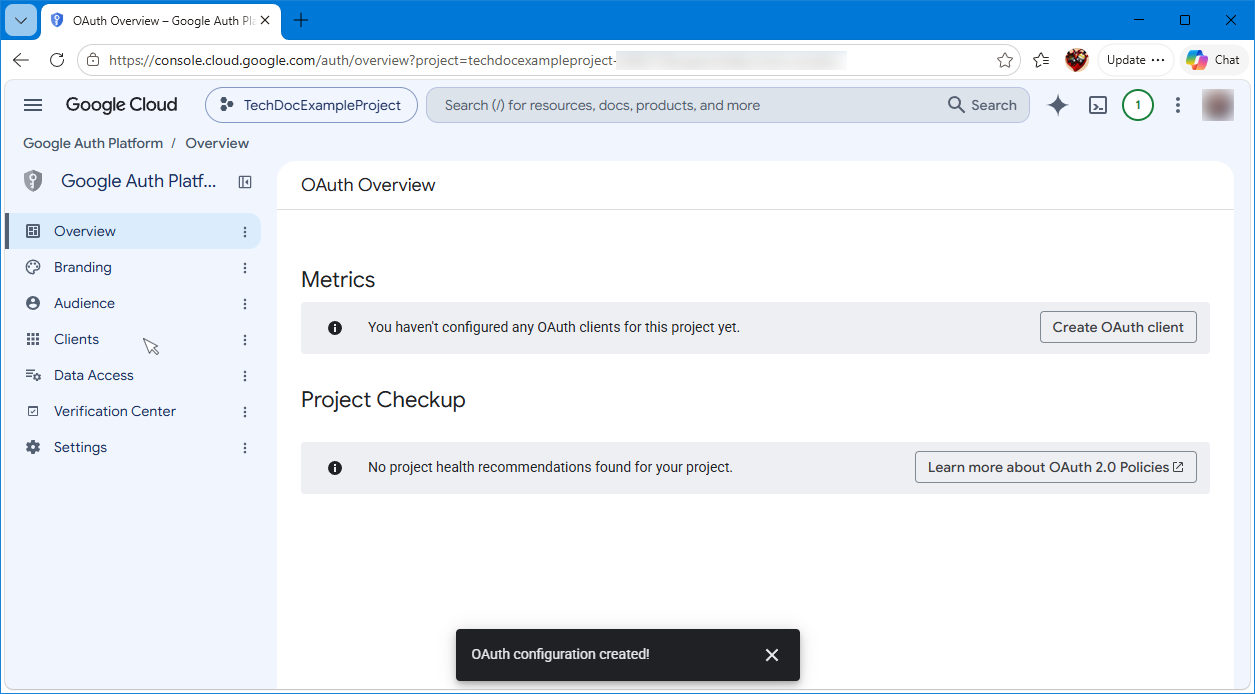Click the Verification Center checkbox icon
This screenshot has width=1255, height=694.
(33, 411)
